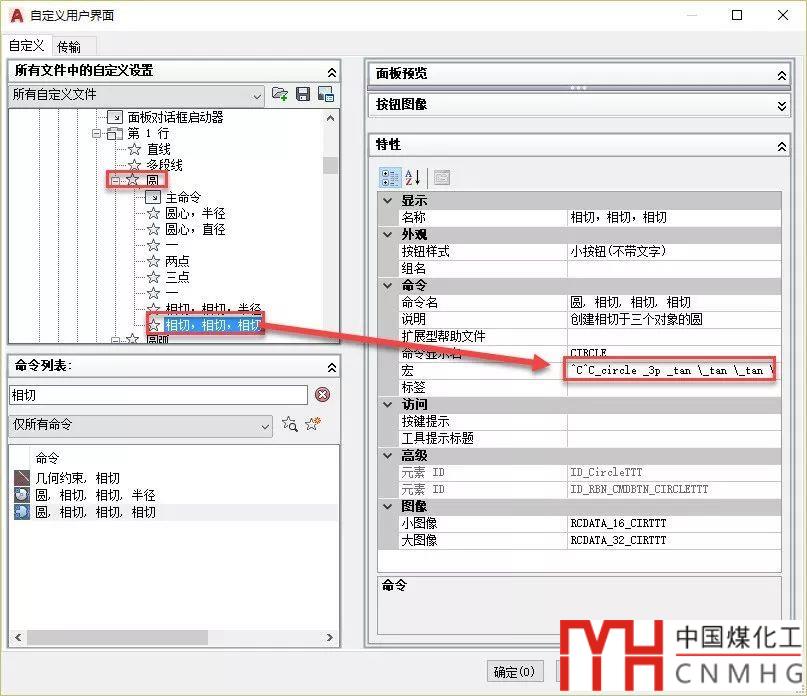Collapse the 圆 tree node
807x696 pixels.
click(115, 181)
